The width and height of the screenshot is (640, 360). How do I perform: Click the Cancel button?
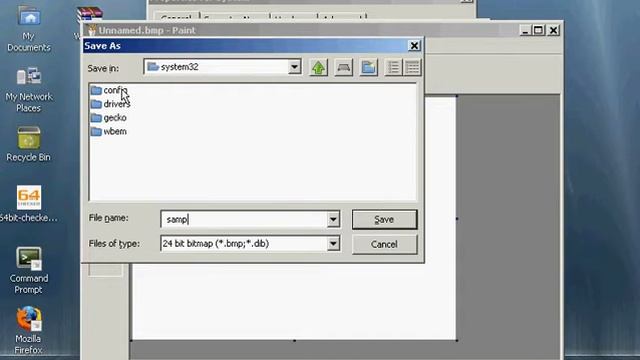384,244
